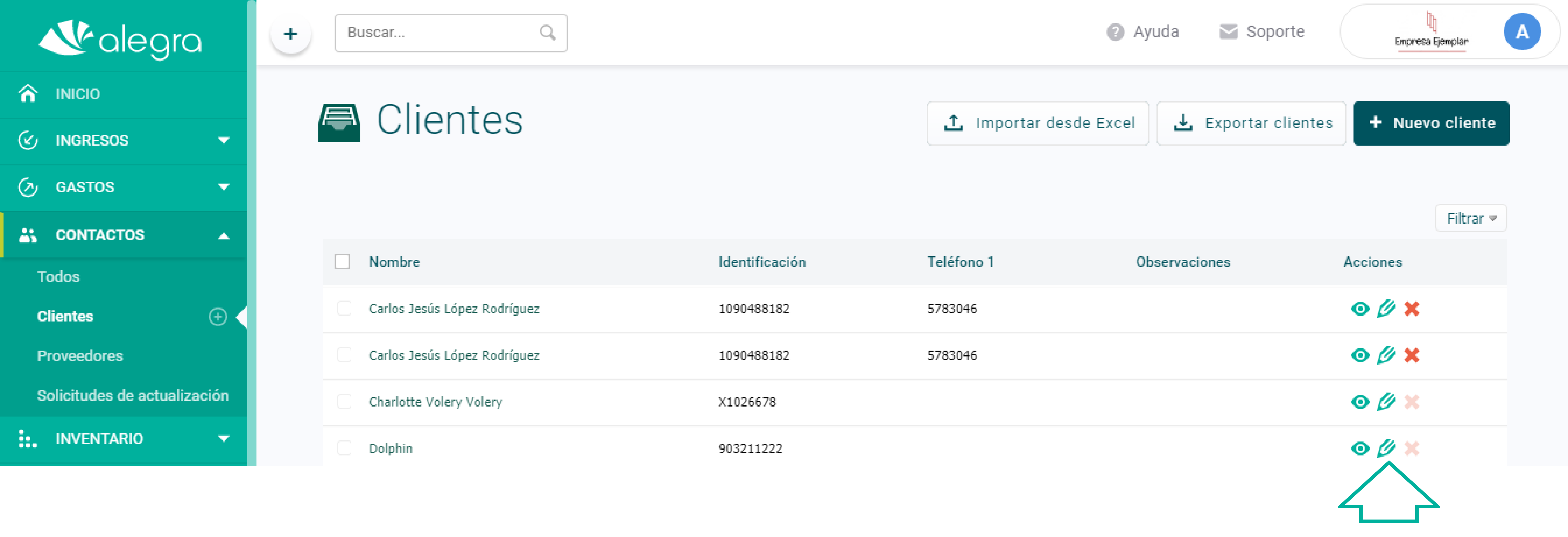
Task: Open second Carlos Jesús López Rodríguez name link
Action: [454, 355]
